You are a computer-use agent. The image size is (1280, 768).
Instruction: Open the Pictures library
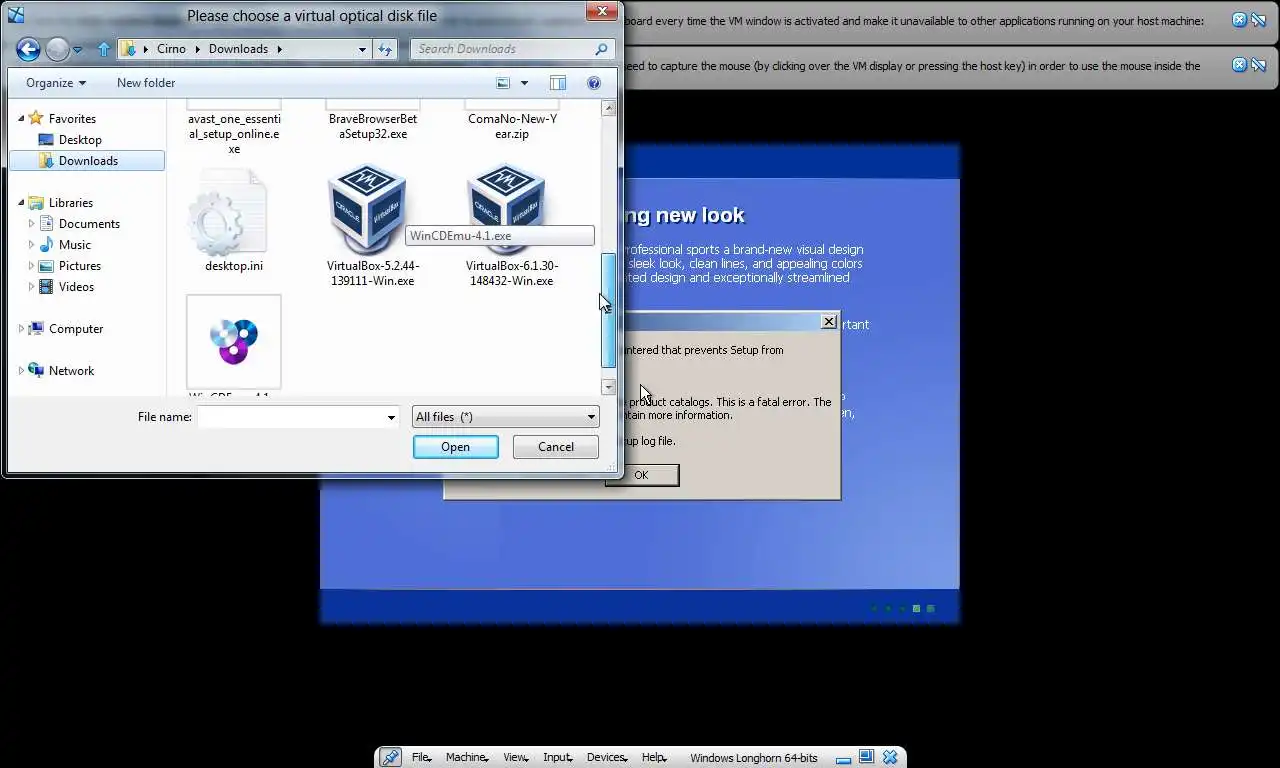[x=79, y=265]
